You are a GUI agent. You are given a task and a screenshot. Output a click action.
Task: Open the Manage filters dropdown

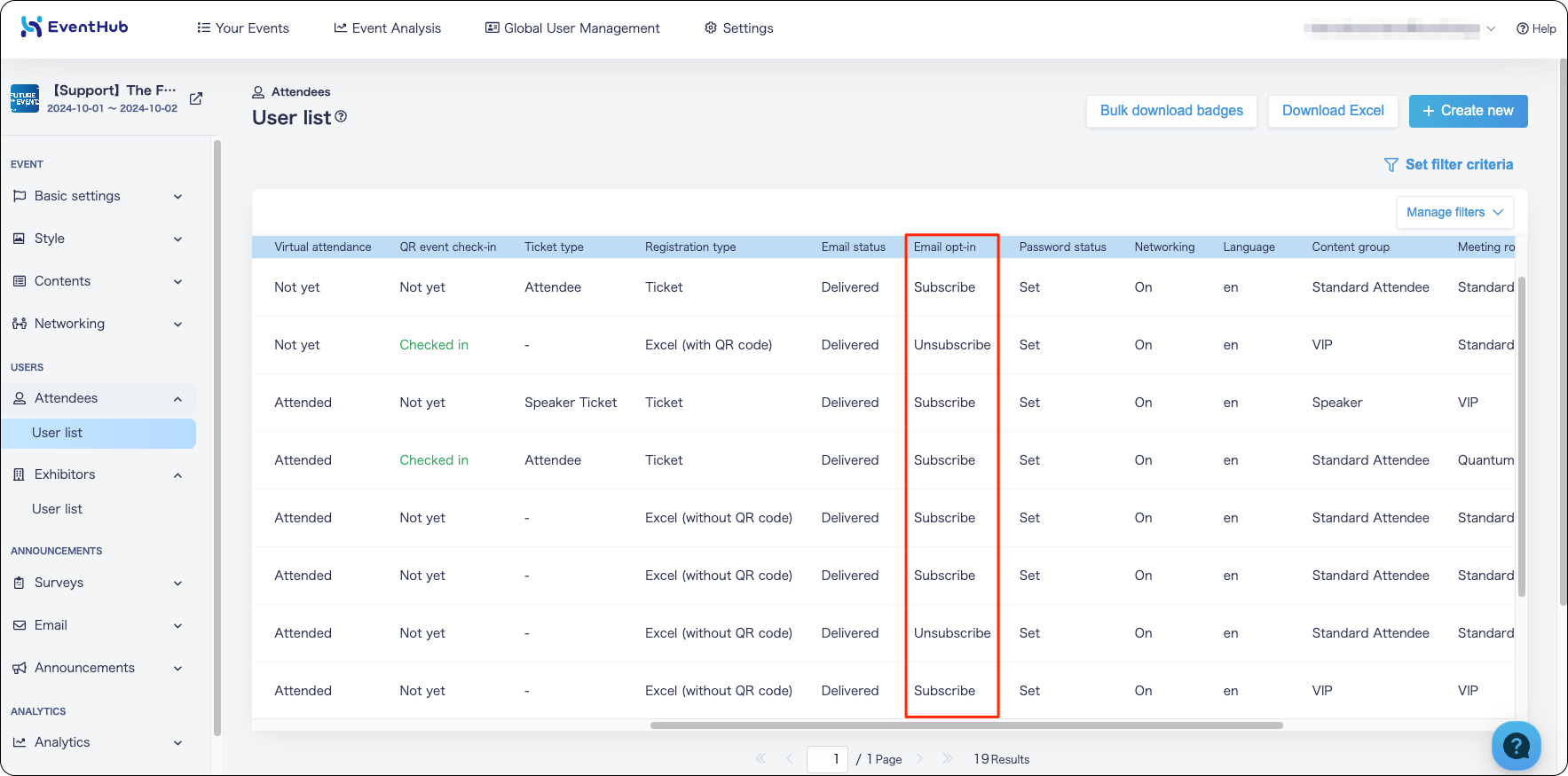(1454, 212)
